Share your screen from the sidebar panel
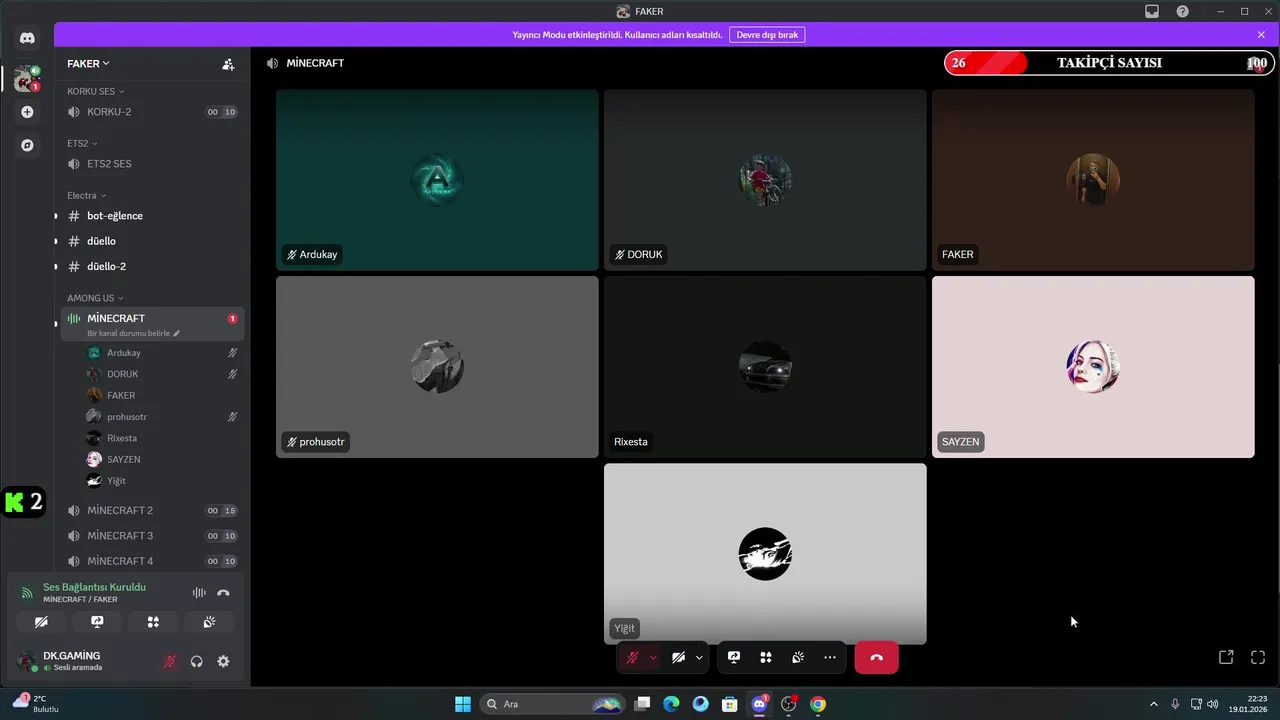 point(97,622)
